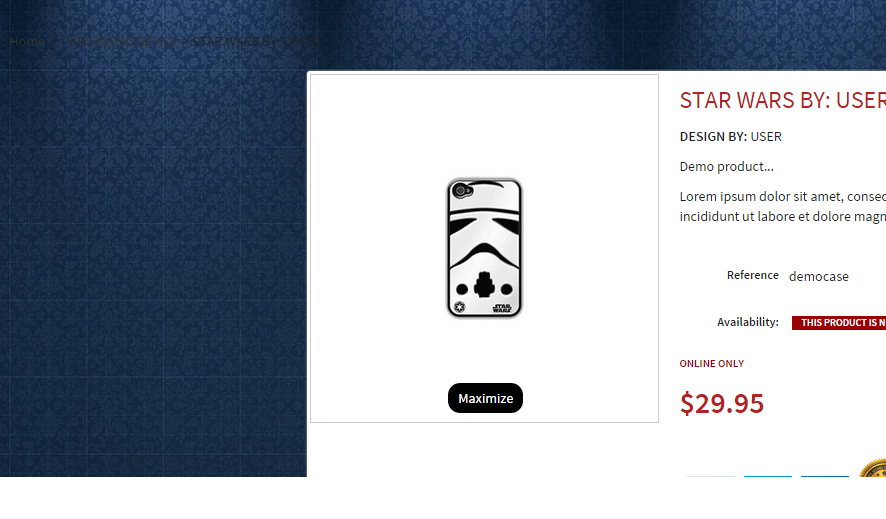Click the red availability status badge
886x519 pixels.
pyautogui.click(x=839, y=323)
